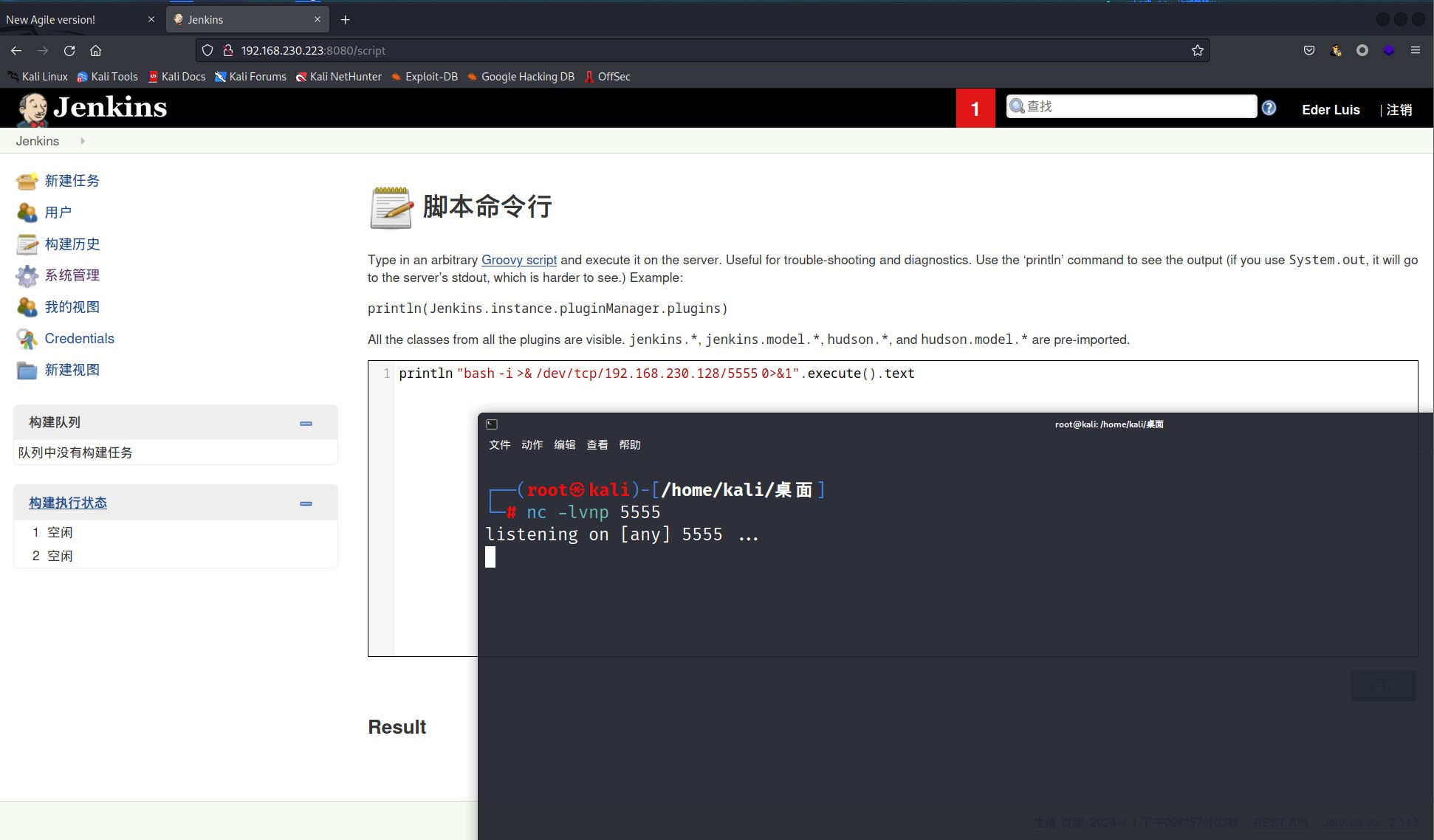The image size is (1434, 840).
Task: Open the Exploit-DB bookmark
Action: (425, 77)
